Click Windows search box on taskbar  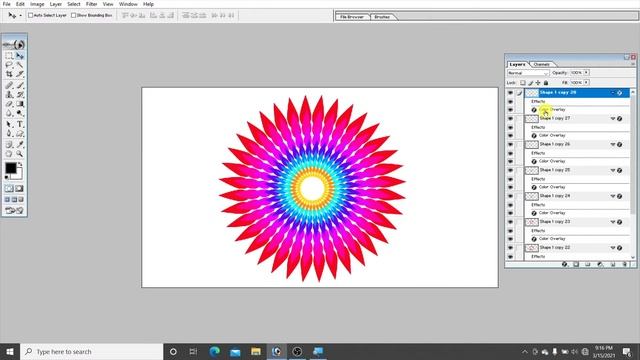point(91,351)
